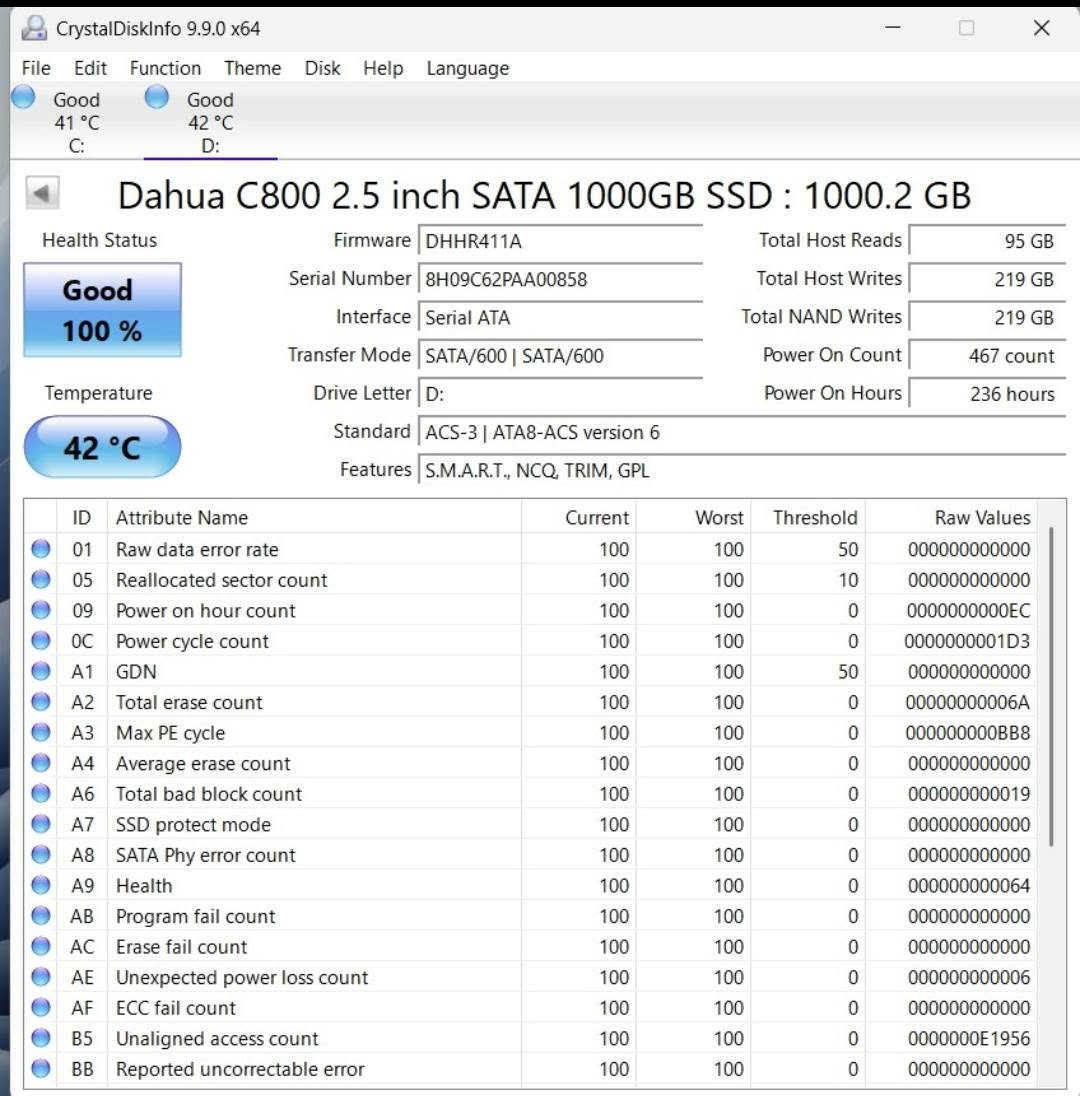Click raw value 000000000BB8

click(x=968, y=733)
